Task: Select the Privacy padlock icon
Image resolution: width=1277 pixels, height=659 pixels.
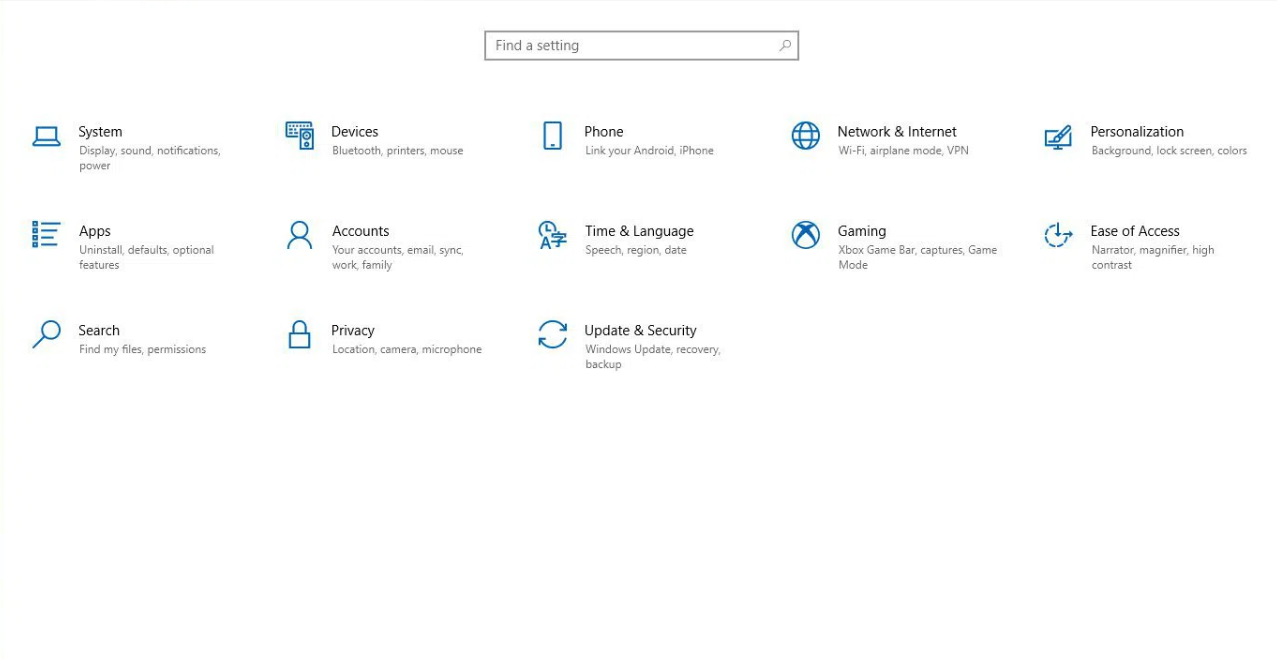Action: 299,334
